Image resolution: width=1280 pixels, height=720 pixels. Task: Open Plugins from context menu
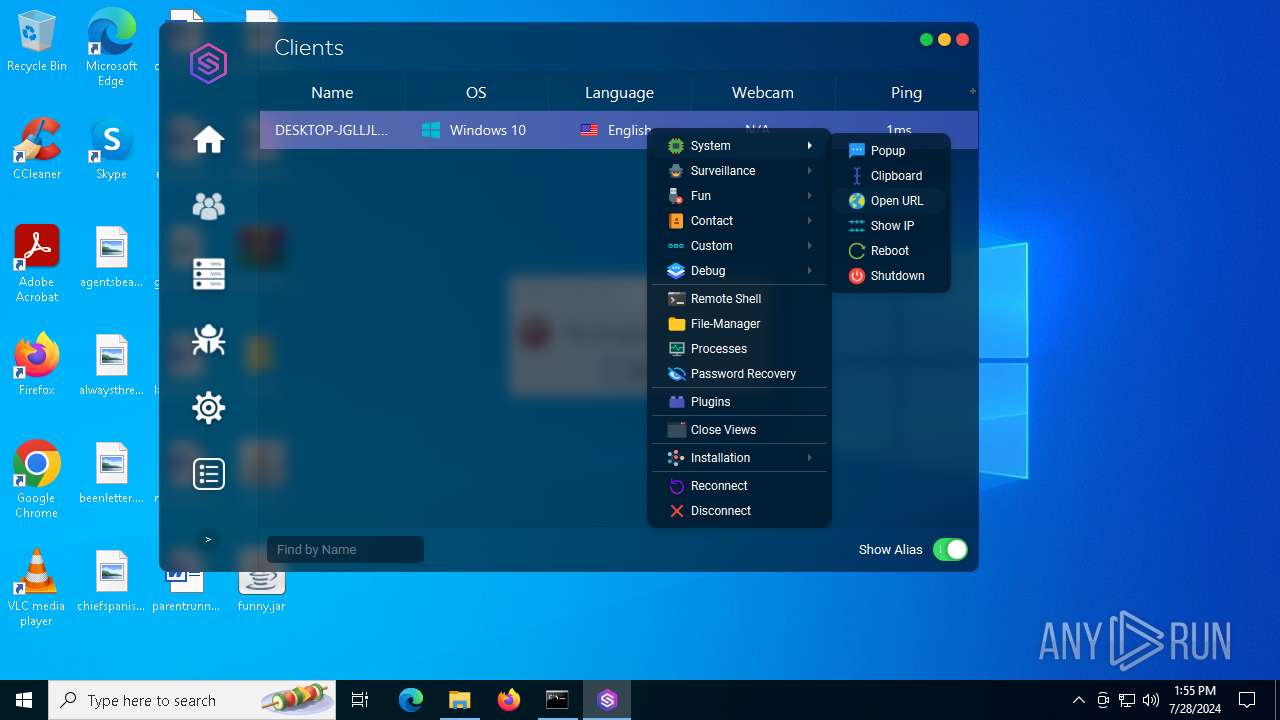tap(739, 402)
